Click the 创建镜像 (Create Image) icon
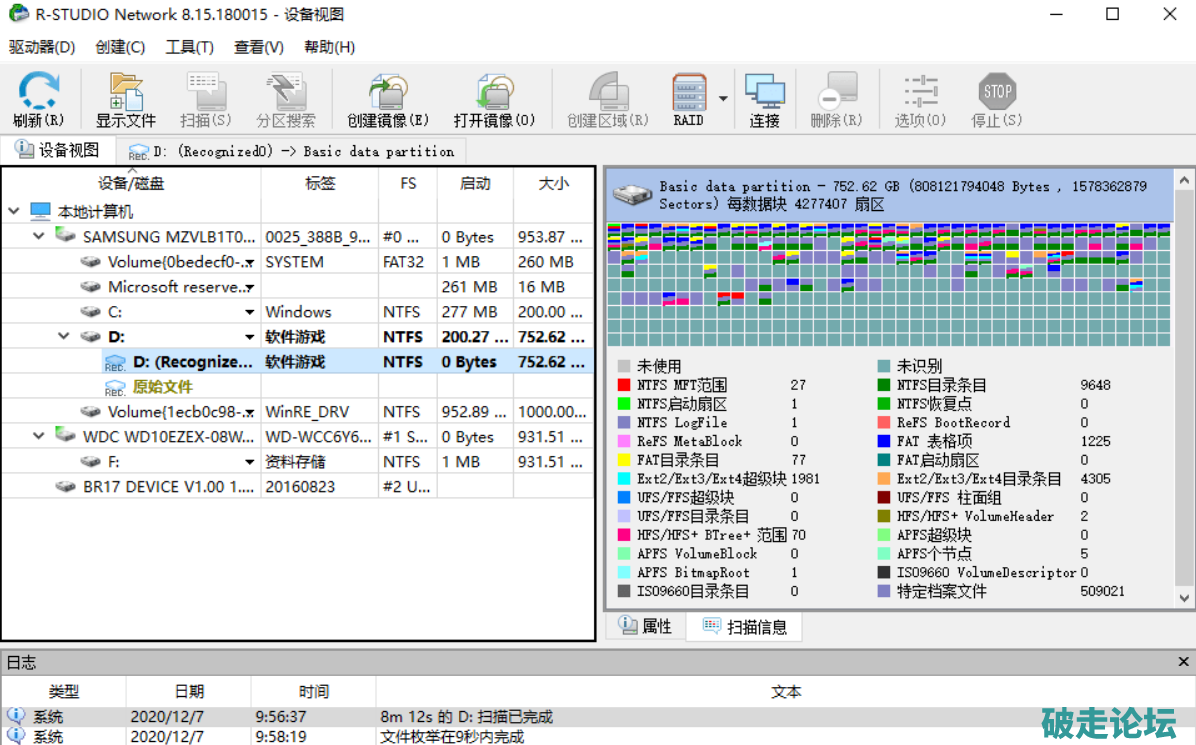The width and height of the screenshot is (1196, 745). (x=387, y=93)
